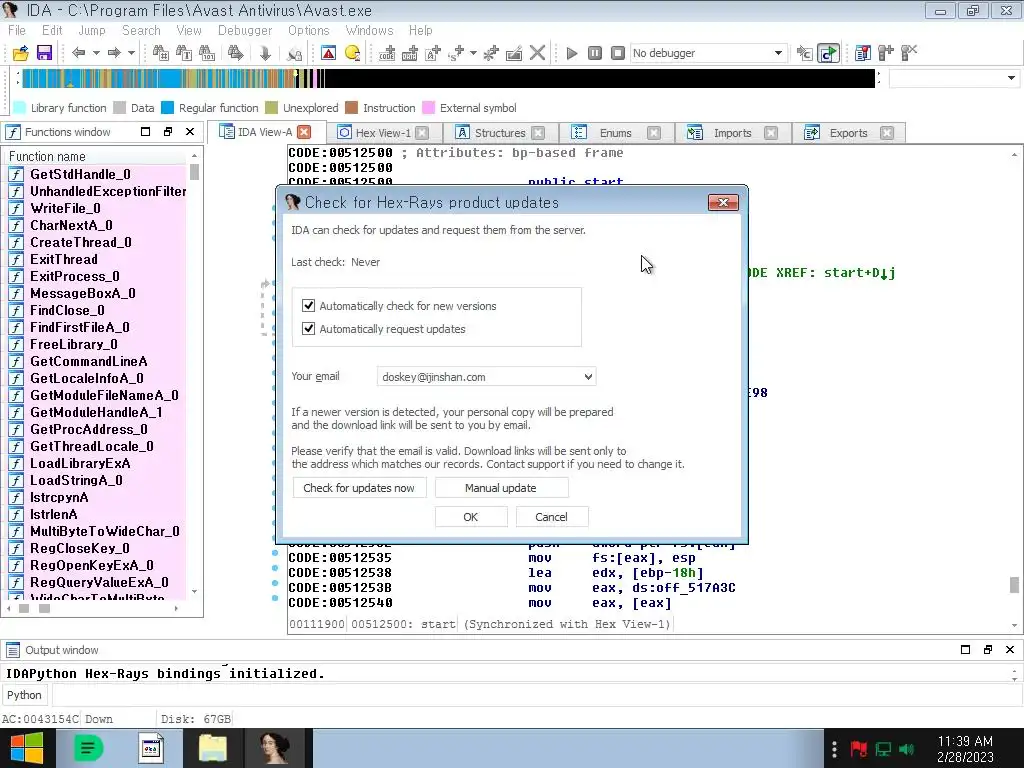Open the Windows Start button
Viewport: 1024px width, 768px height.
tap(27, 748)
